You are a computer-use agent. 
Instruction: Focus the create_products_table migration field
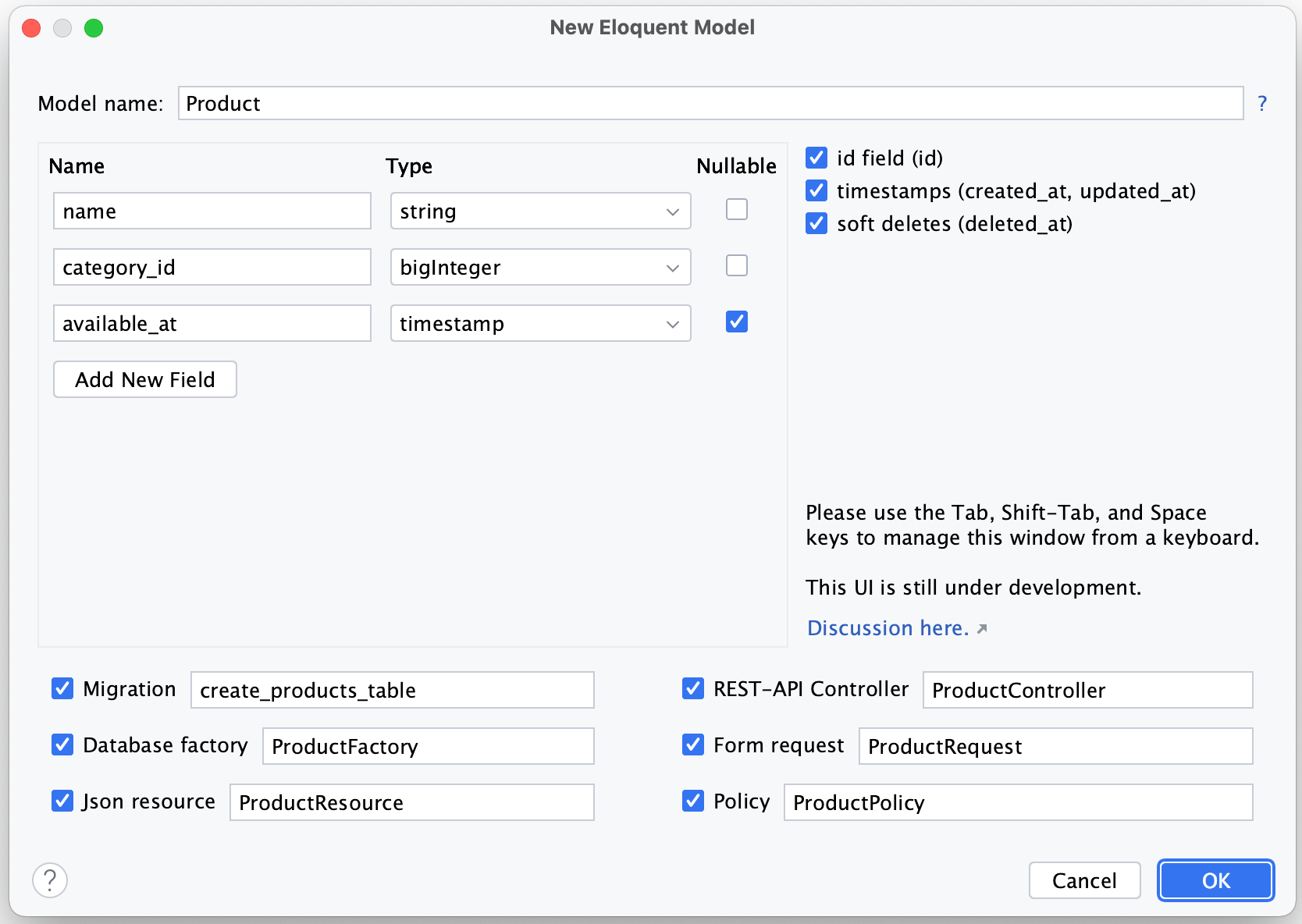tap(392, 691)
